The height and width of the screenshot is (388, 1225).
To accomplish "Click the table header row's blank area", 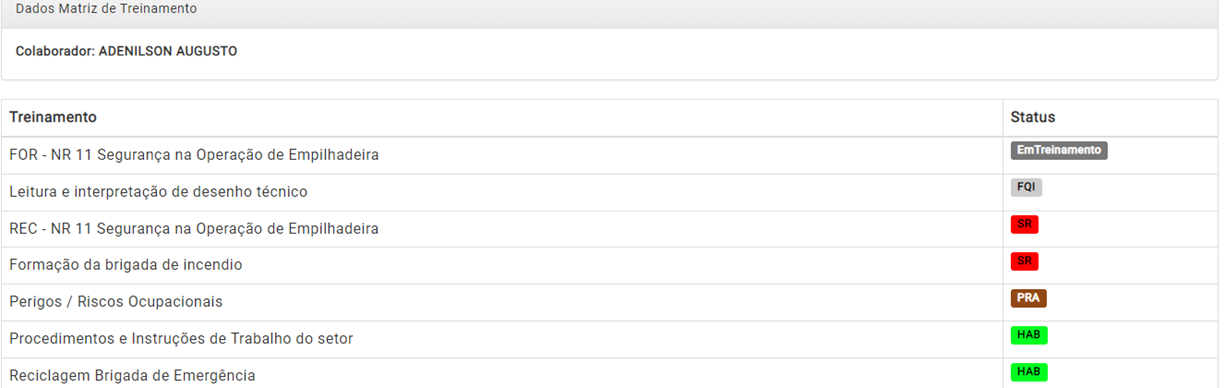I will pos(550,117).
